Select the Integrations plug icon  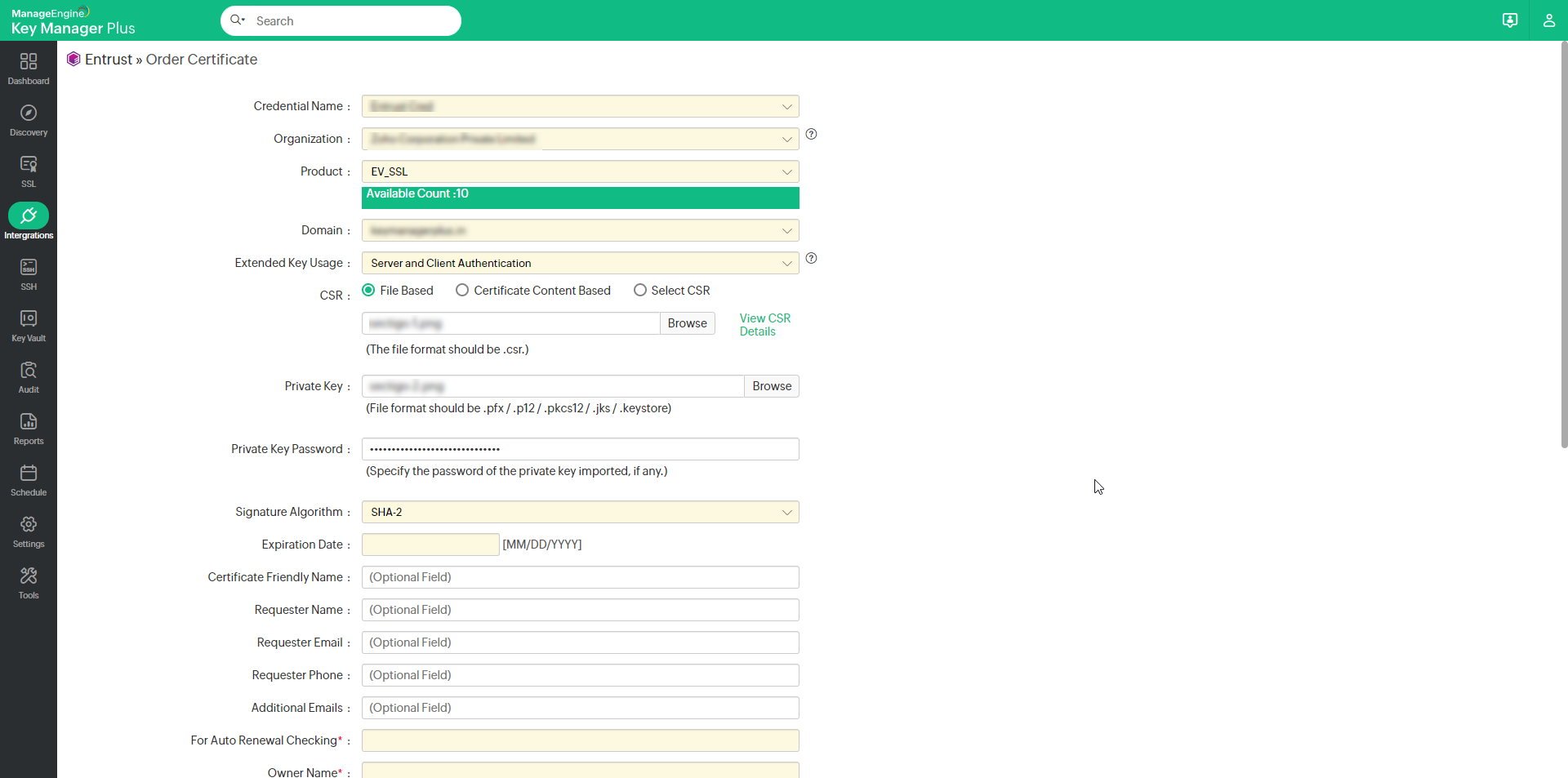click(x=29, y=216)
